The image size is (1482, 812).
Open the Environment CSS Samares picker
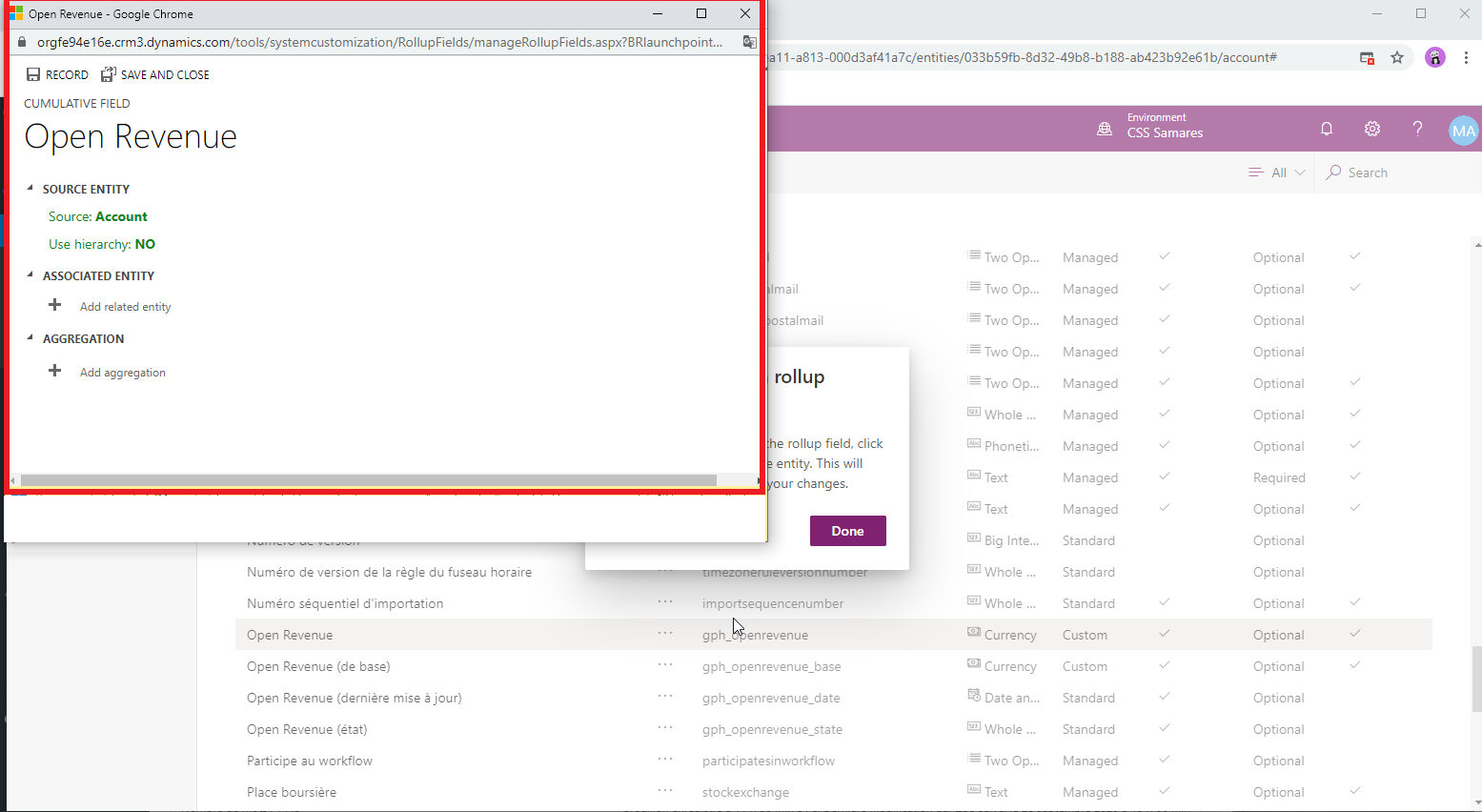tap(1150, 126)
